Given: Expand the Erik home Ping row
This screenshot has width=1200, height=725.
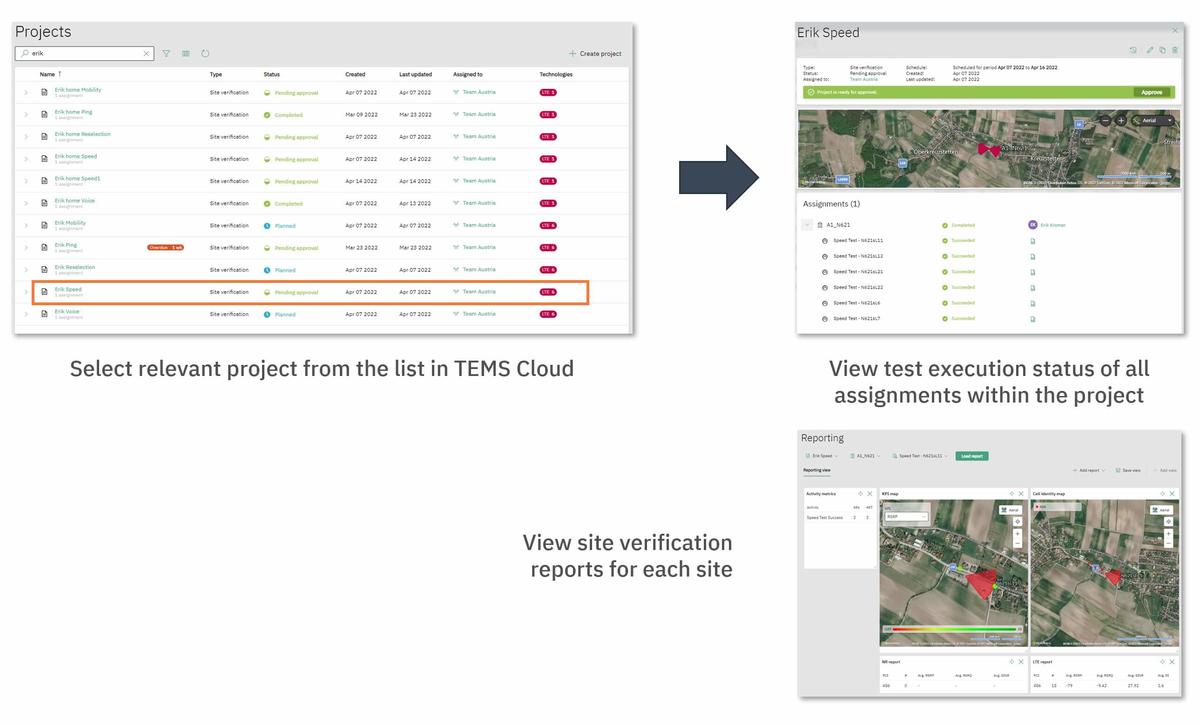Looking at the screenshot, I should click(x=26, y=114).
